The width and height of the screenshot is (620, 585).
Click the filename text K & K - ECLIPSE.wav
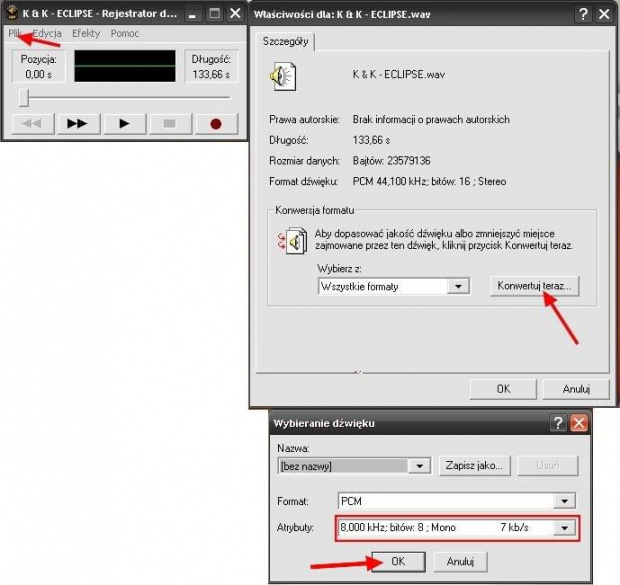[399, 74]
